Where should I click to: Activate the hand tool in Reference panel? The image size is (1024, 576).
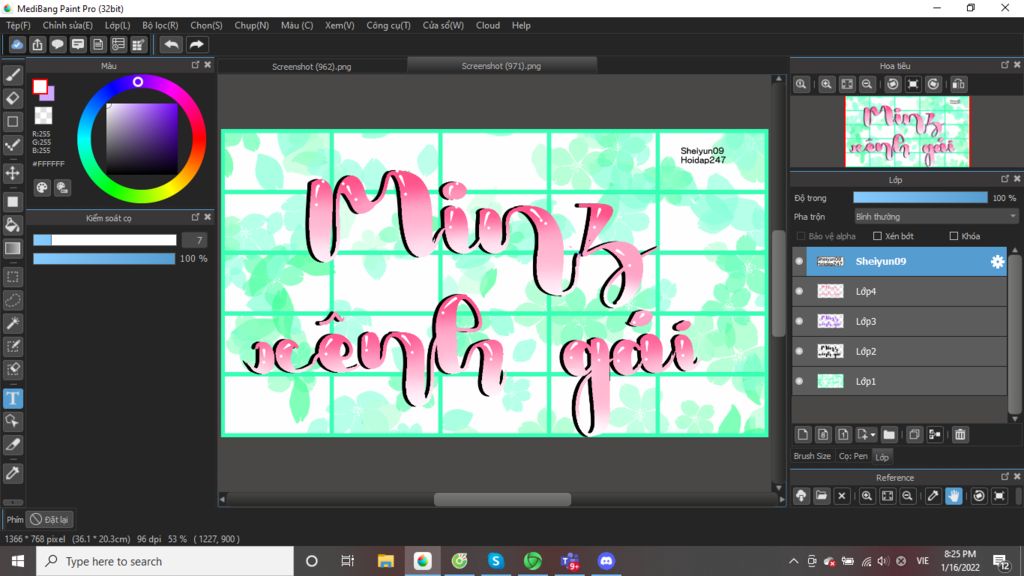[953, 496]
